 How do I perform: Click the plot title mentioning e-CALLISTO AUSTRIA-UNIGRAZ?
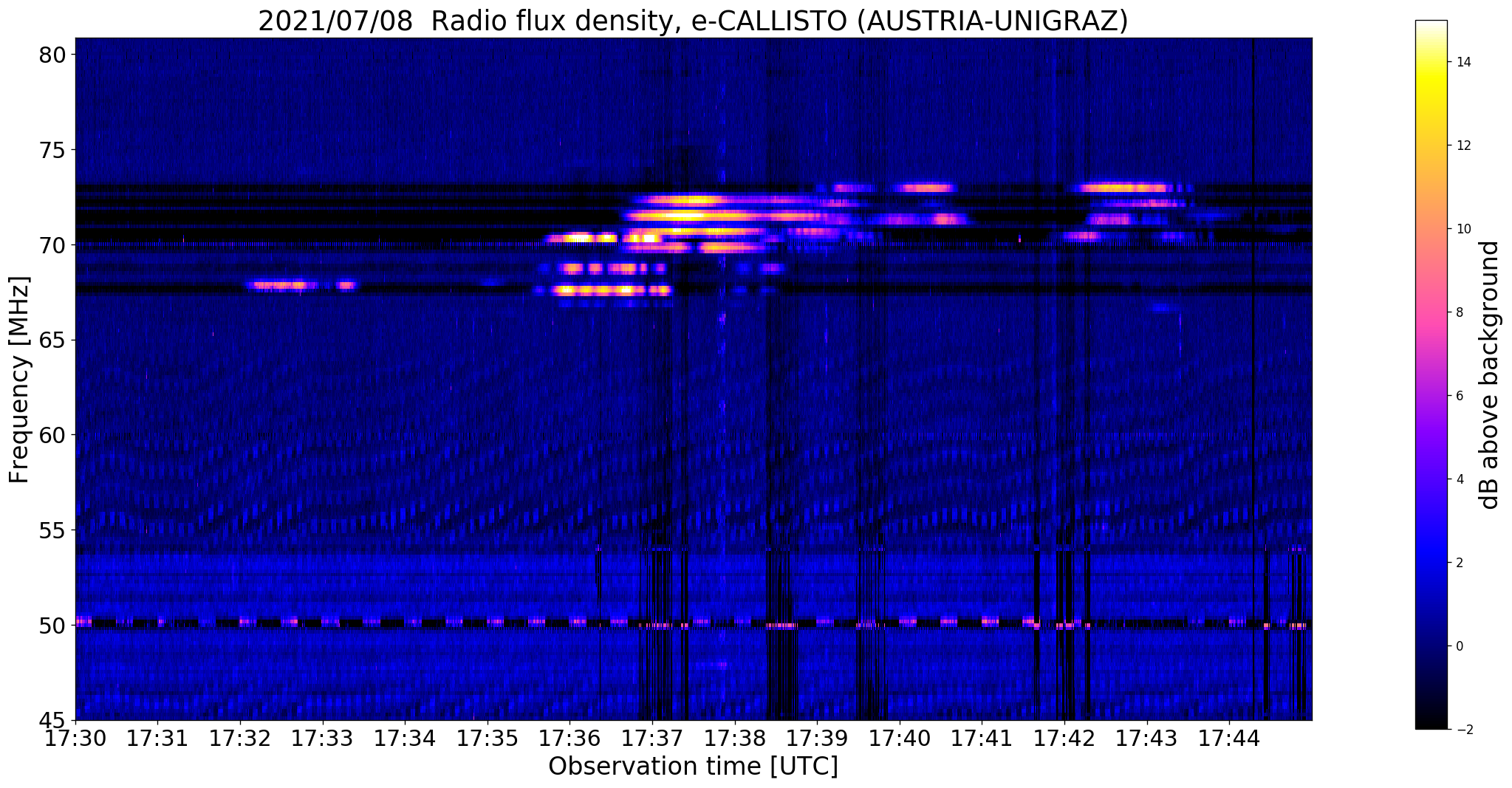pyautogui.click(x=693, y=21)
